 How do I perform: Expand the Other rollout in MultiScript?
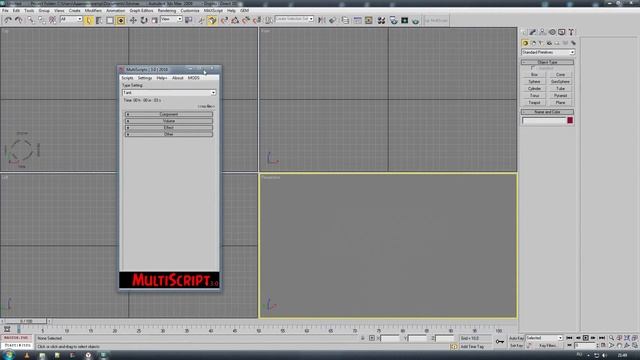pos(169,134)
